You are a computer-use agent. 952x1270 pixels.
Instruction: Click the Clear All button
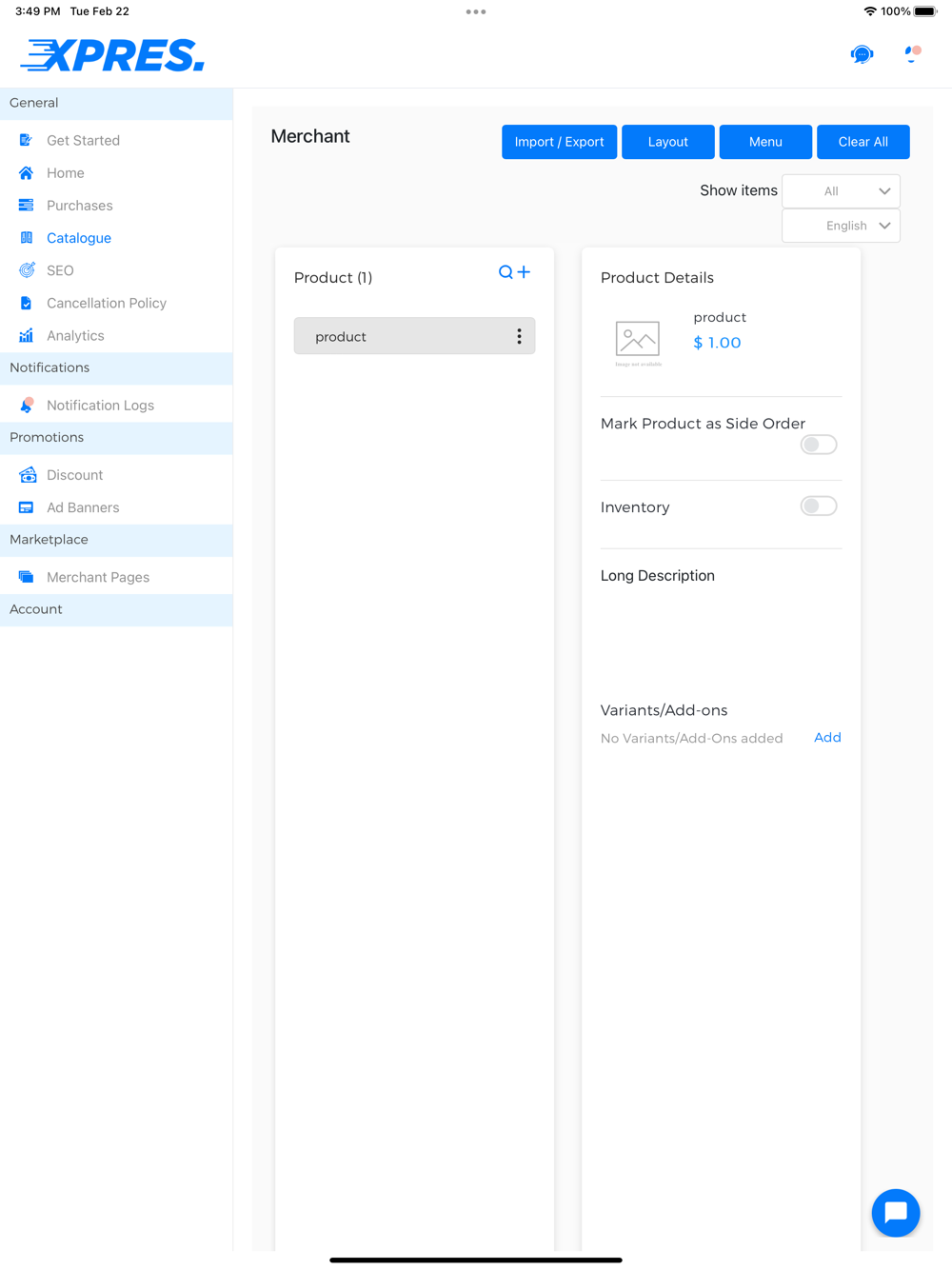point(863,142)
